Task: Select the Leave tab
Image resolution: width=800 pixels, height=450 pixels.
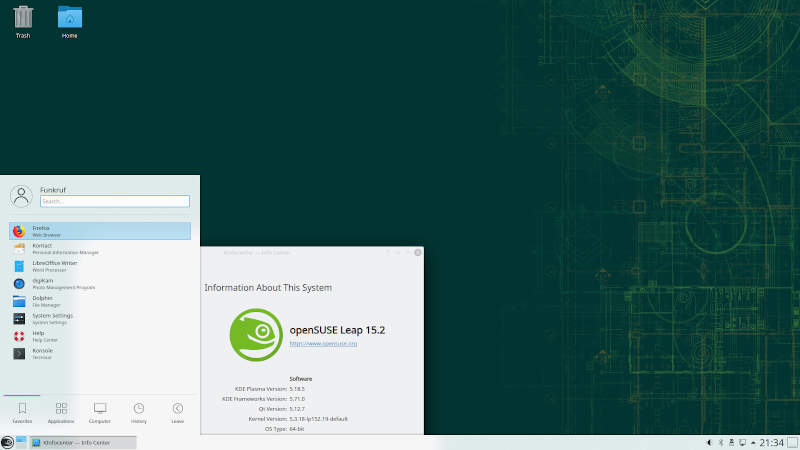Action: (x=177, y=412)
